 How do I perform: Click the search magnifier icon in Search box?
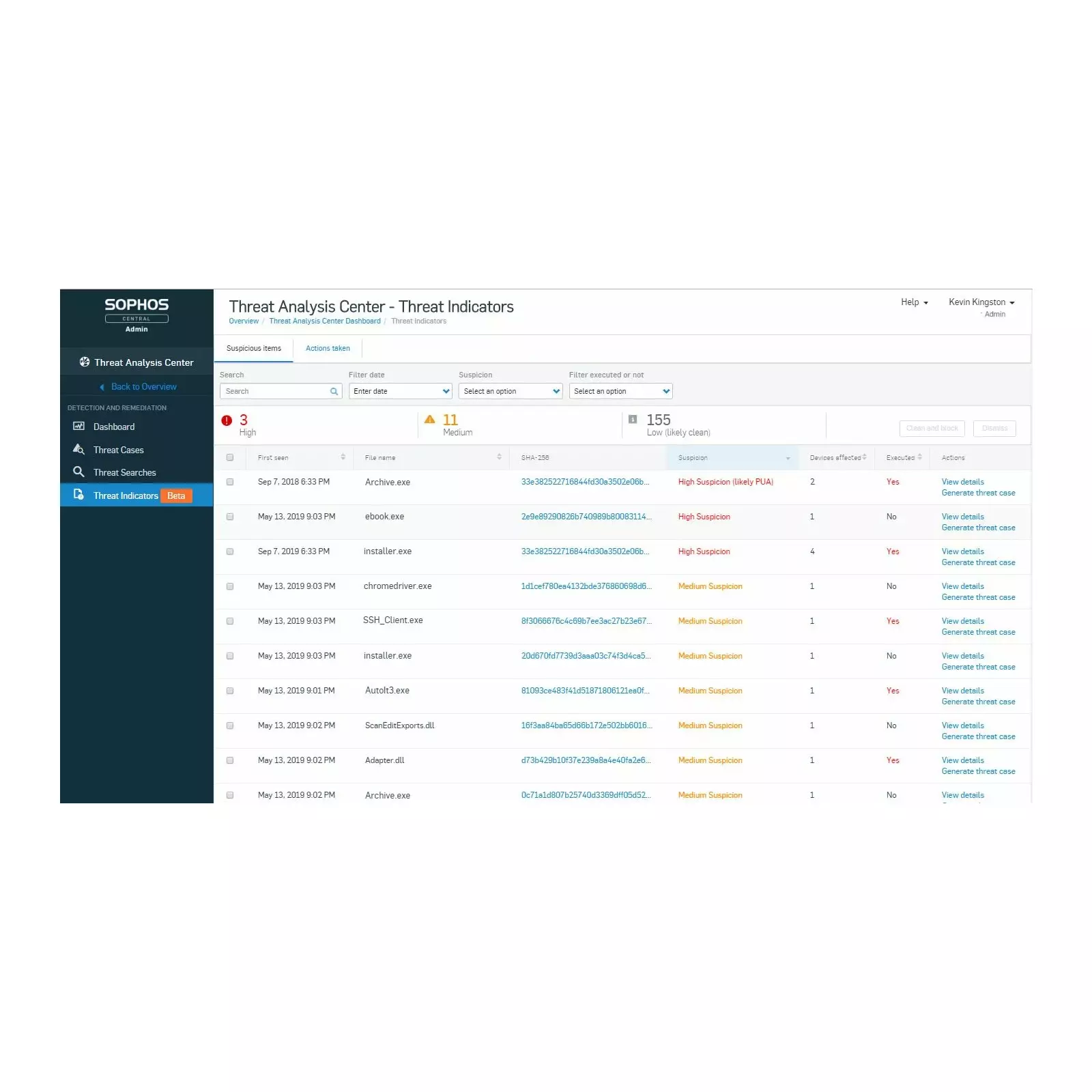(334, 391)
